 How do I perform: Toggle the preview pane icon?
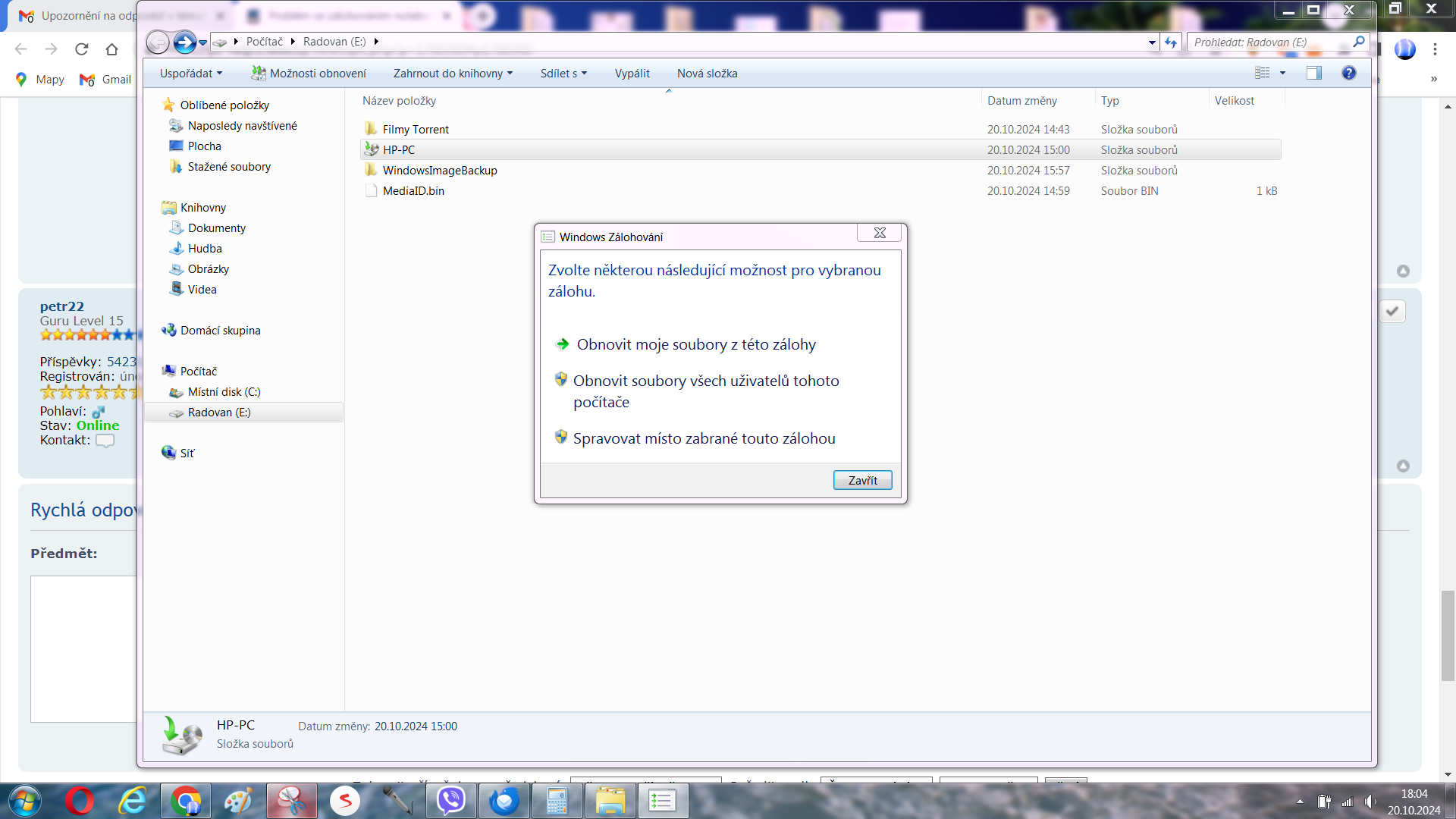click(1313, 73)
